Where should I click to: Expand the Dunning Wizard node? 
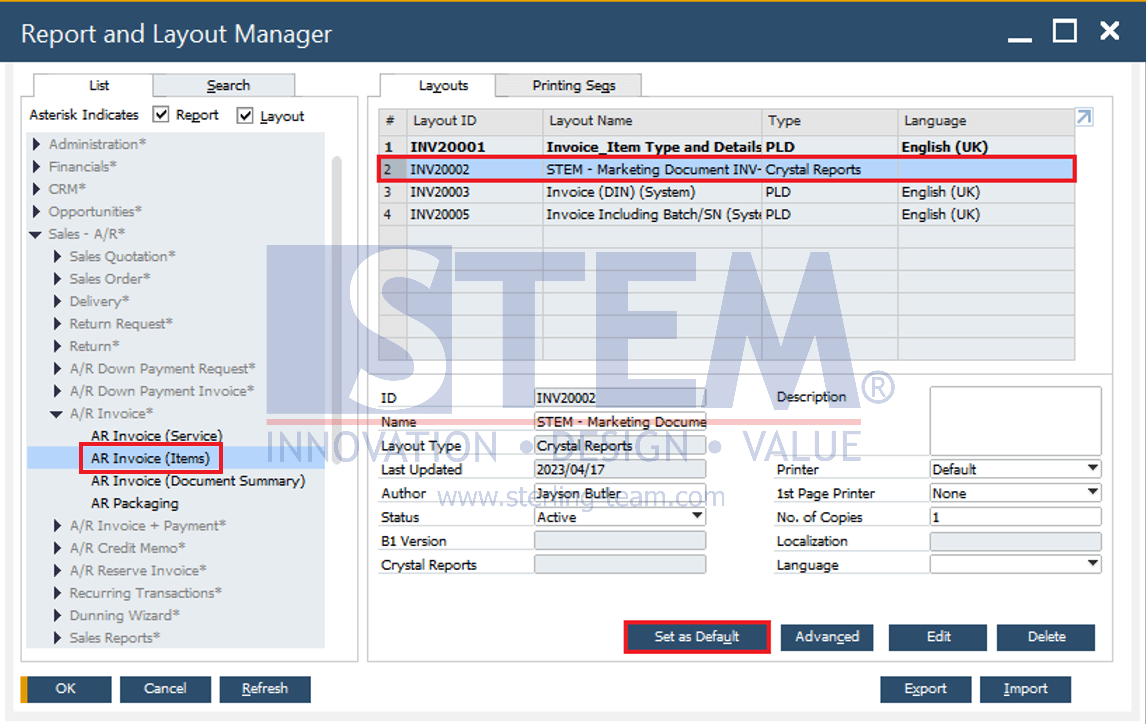(x=58, y=616)
